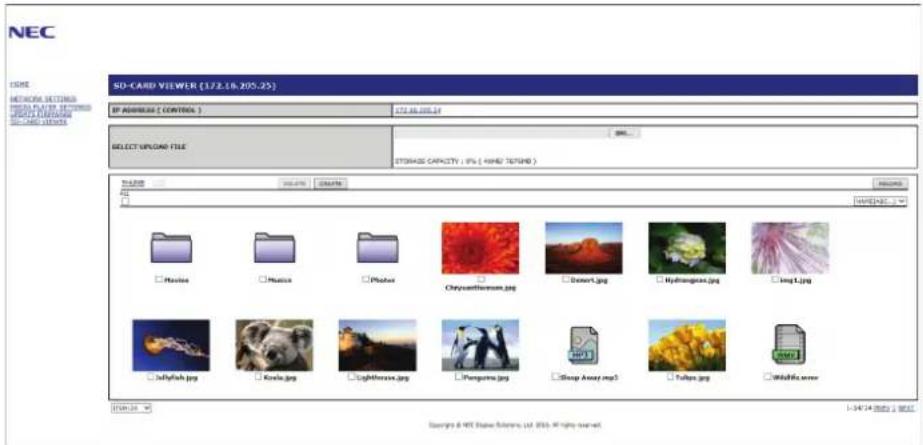Open the Hydrangeas.jpg thumbnail
Image resolution: width=923 pixels, height=445 pixels.
pyautogui.click(x=687, y=248)
